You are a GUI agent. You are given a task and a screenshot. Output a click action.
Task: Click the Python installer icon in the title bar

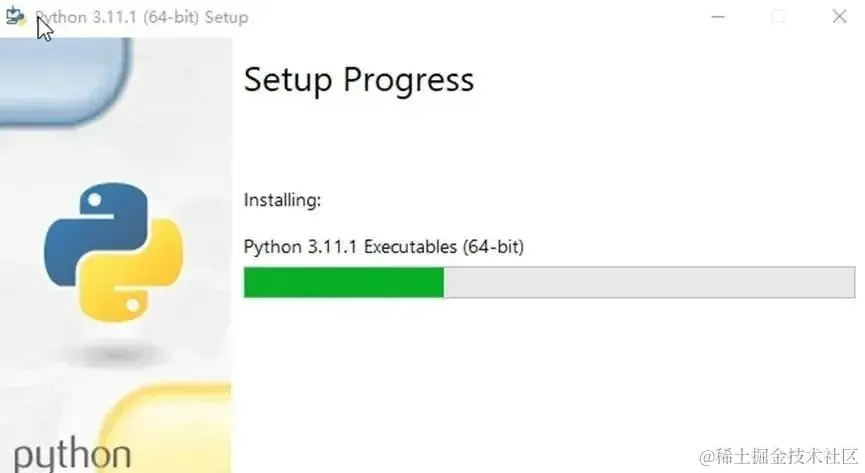click(x=15, y=17)
